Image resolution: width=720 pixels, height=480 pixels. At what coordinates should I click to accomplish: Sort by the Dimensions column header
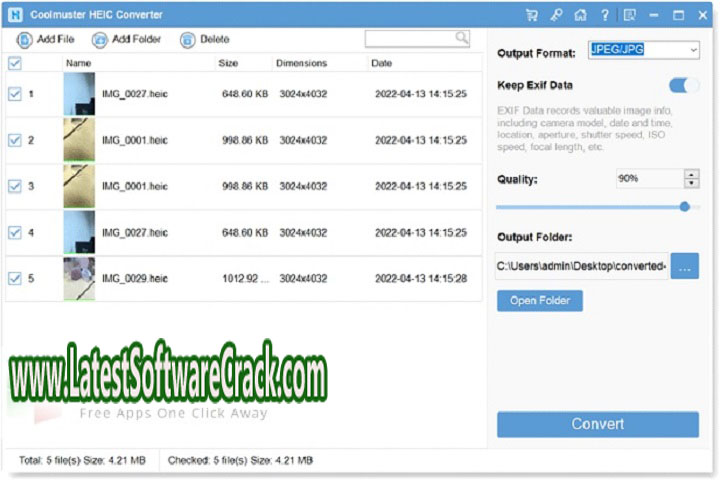click(x=301, y=63)
